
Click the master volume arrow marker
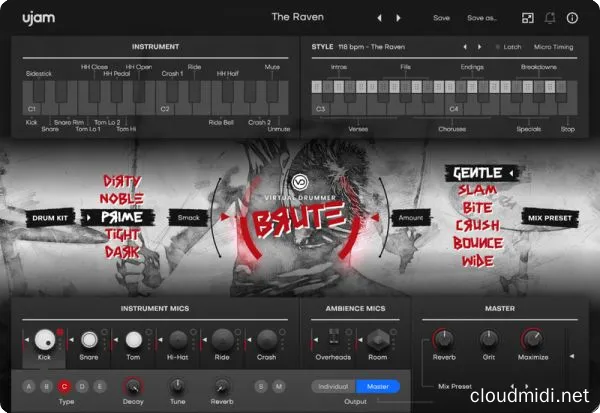click(572, 356)
